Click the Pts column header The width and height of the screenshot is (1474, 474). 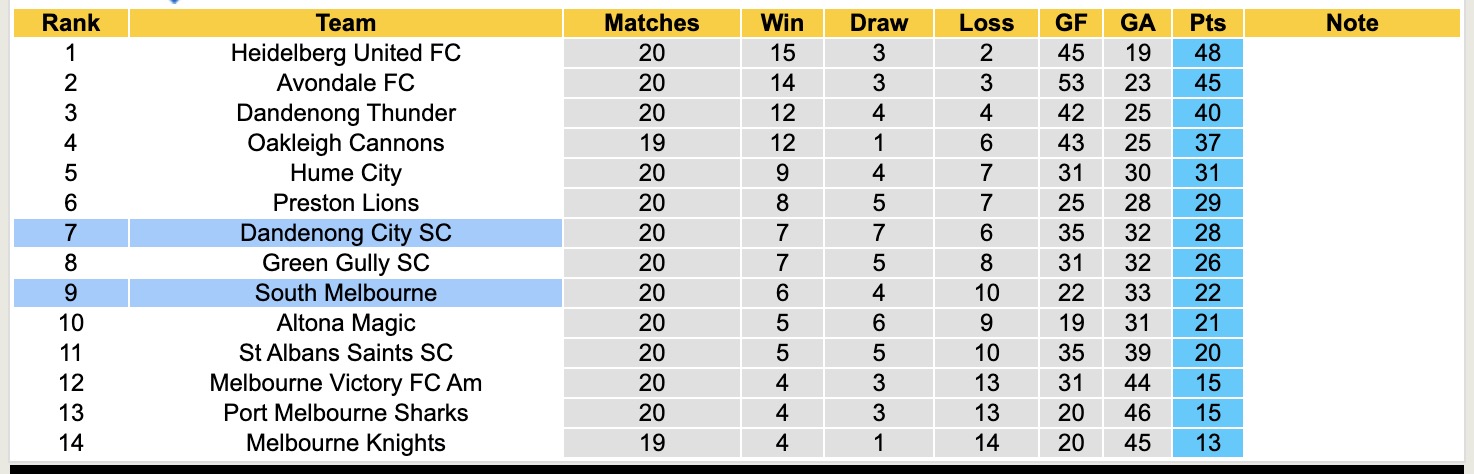tap(1207, 23)
